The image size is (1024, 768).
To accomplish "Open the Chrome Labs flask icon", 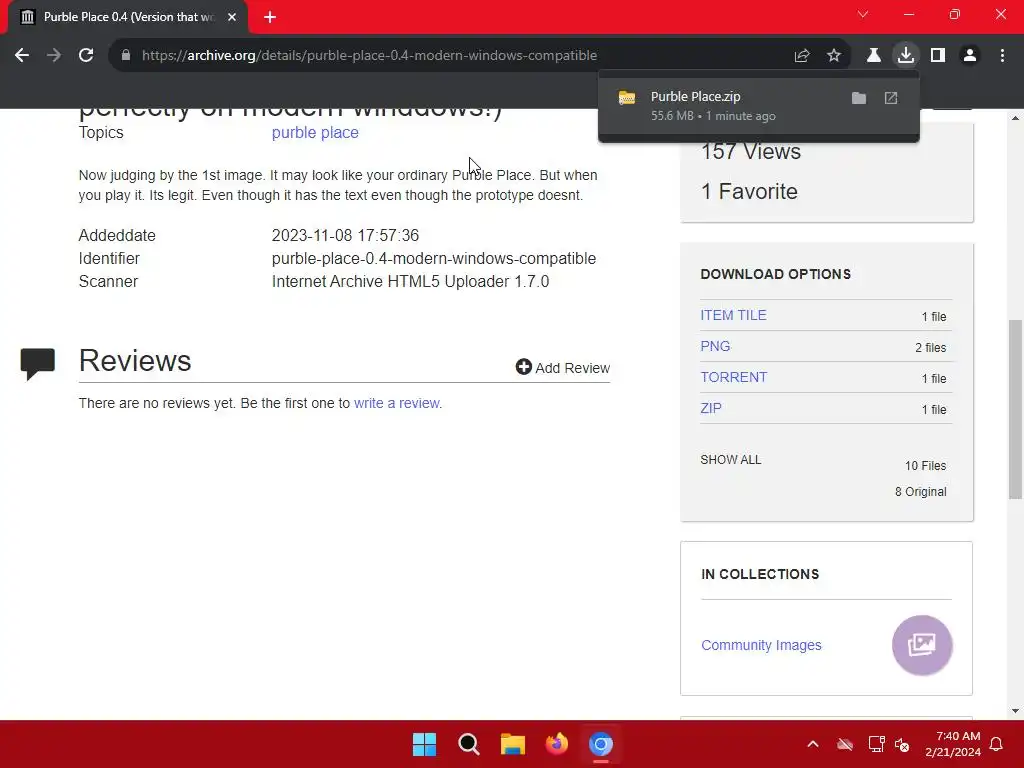I will click(x=874, y=56).
